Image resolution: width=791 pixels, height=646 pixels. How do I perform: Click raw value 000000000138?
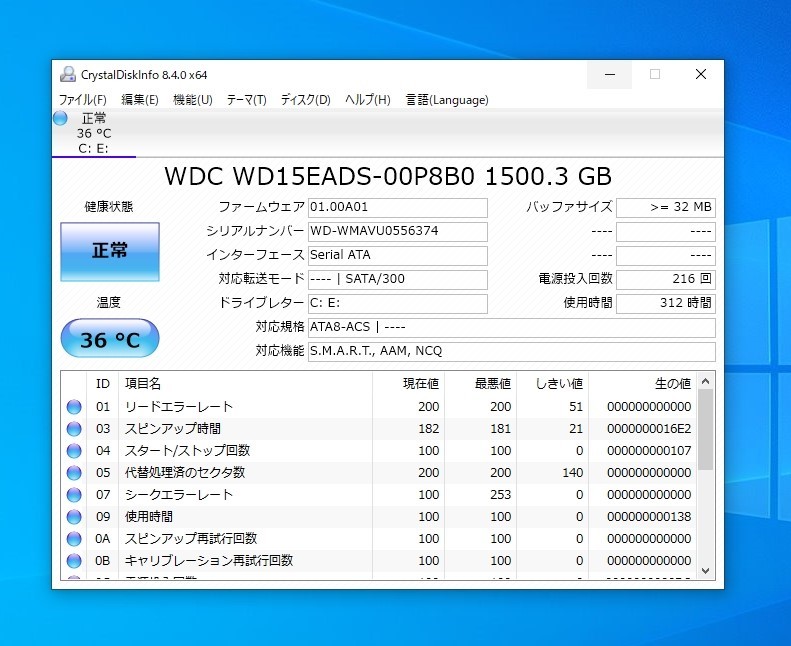[x=649, y=516]
